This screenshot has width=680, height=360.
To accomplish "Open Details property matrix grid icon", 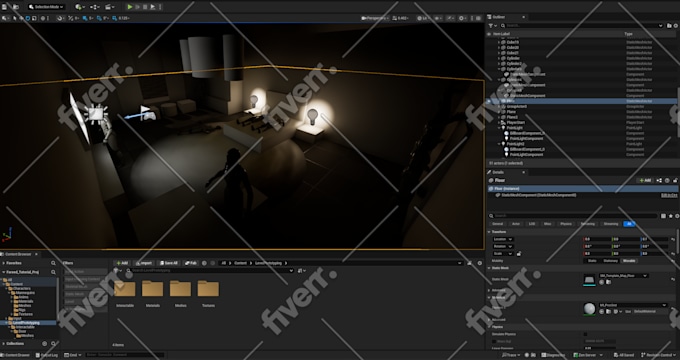I will point(663,216).
